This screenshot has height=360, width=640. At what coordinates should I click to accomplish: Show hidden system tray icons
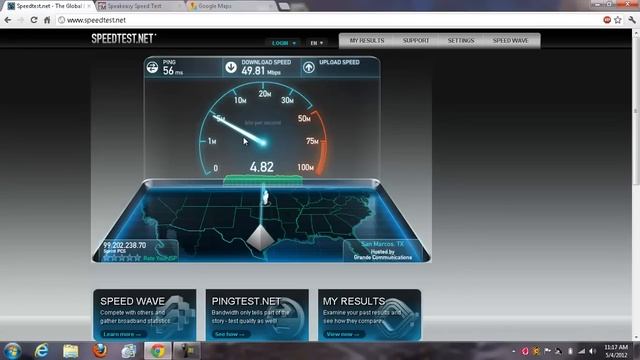pyautogui.click(x=513, y=351)
